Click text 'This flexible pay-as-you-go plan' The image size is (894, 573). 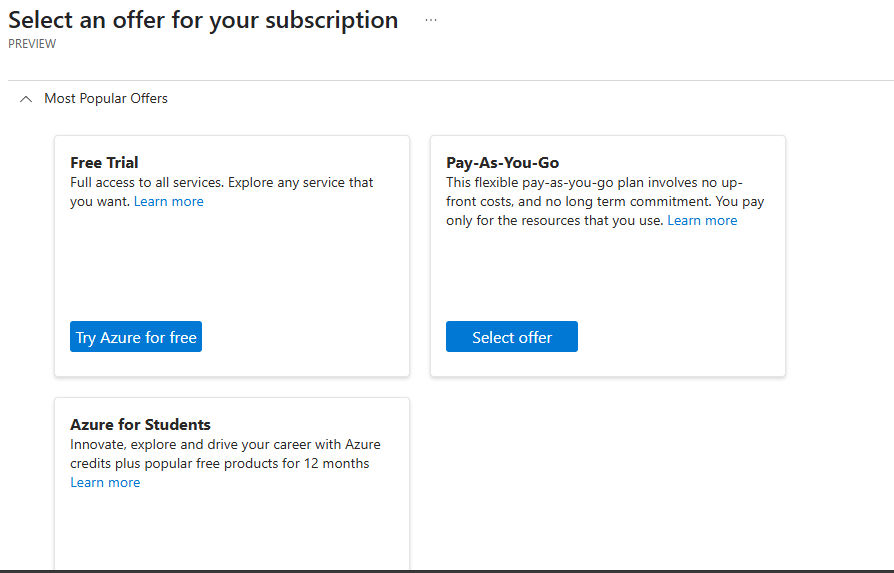[544, 182]
